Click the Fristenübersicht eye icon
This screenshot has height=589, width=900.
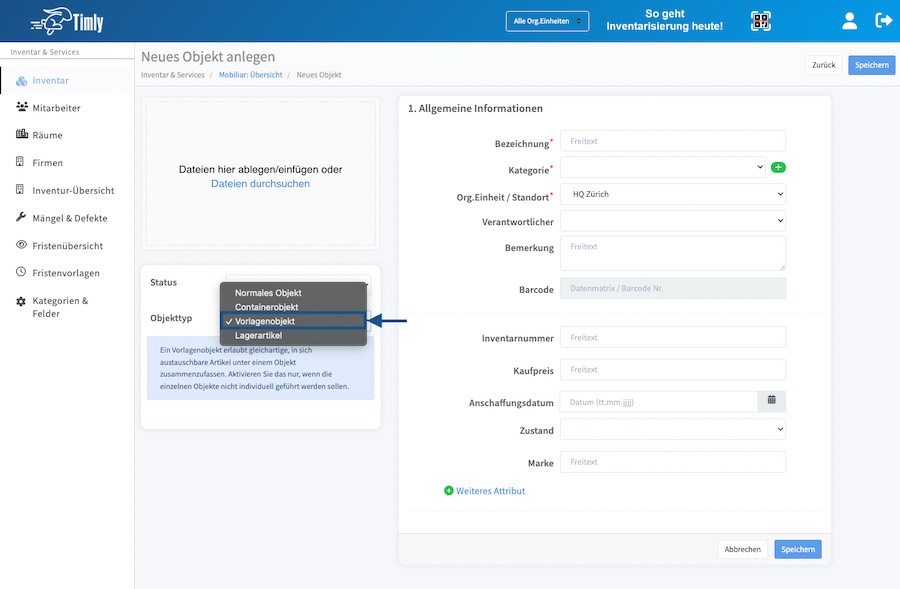(21, 244)
